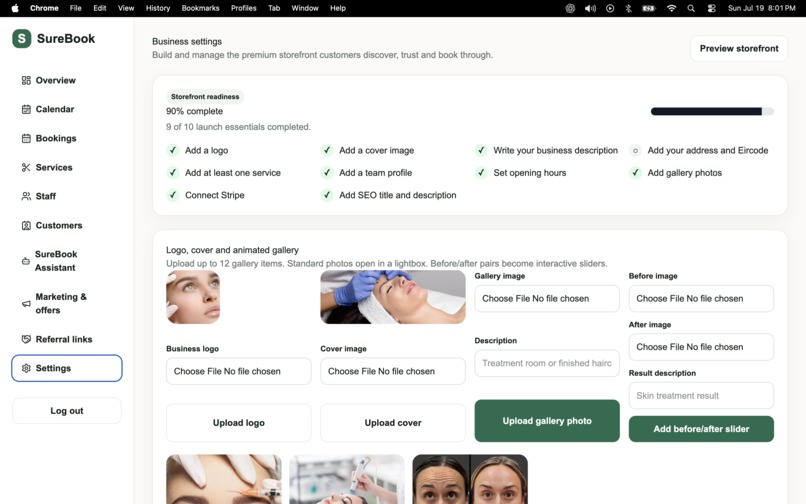
Task: Click the checkmark beside Connect Stripe
Action: coord(173,195)
